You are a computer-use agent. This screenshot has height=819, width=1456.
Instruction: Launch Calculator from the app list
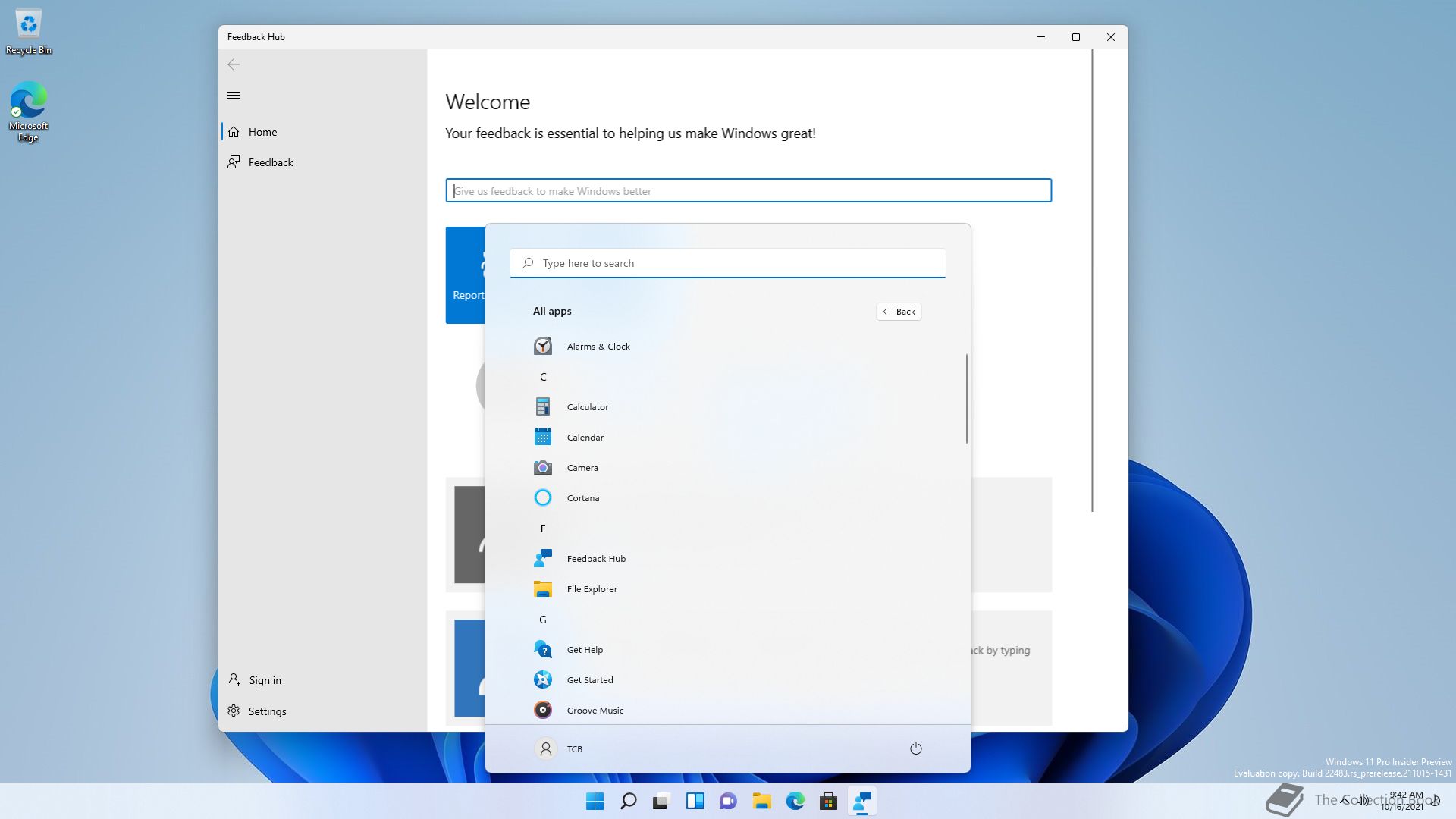point(726,407)
